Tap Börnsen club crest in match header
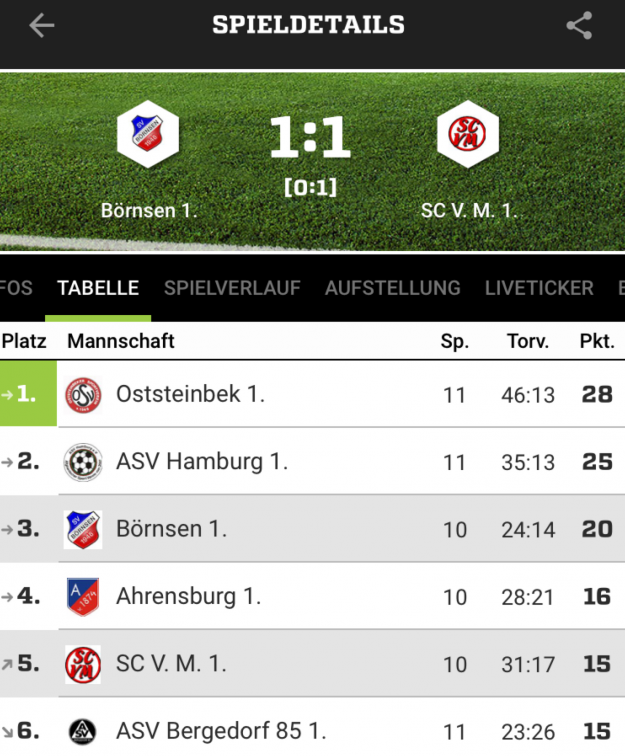Viewport: 625px width, 756px height. point(148,137)
